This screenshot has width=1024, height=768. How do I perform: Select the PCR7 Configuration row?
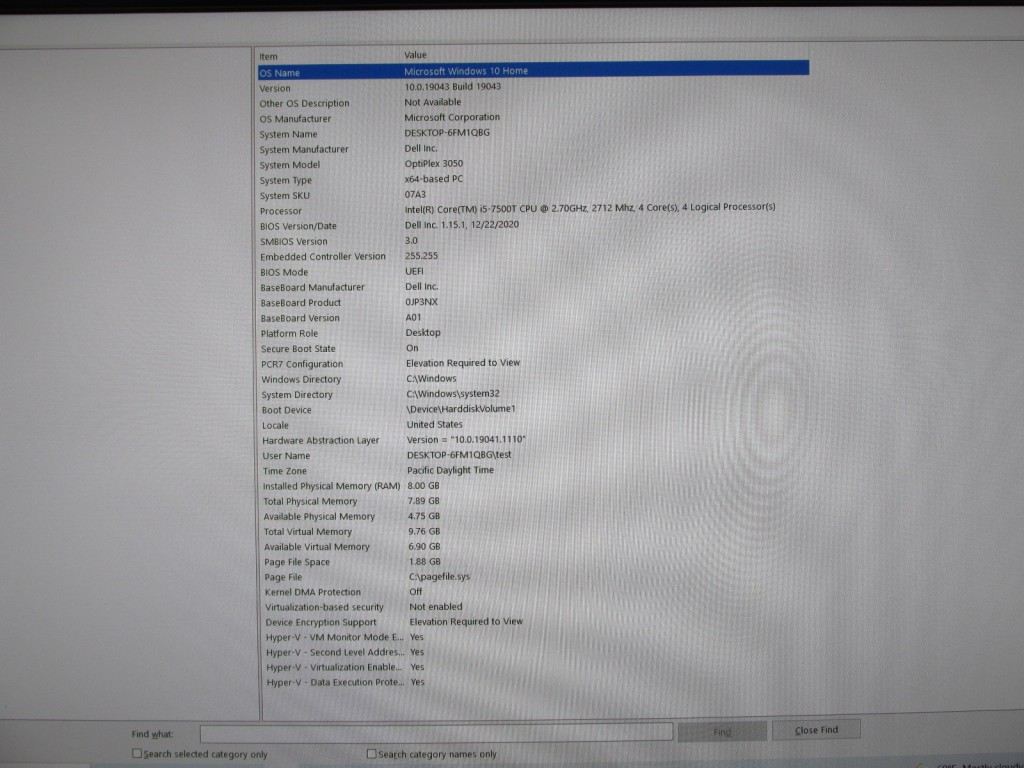click(533, 364)
